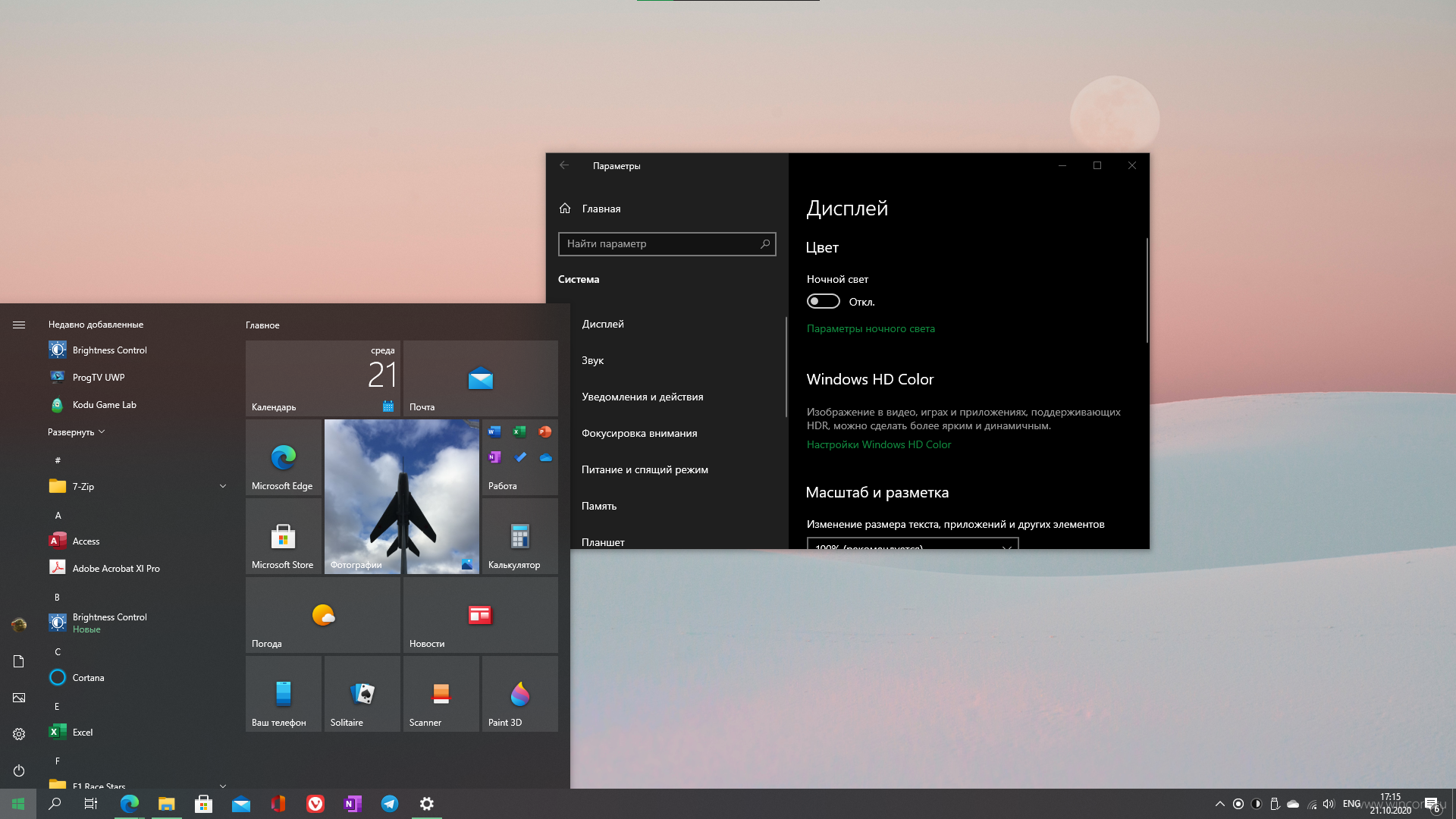Click Настройки Windows HD Color link
The image size is (1456, 819).
coord(878,444)
